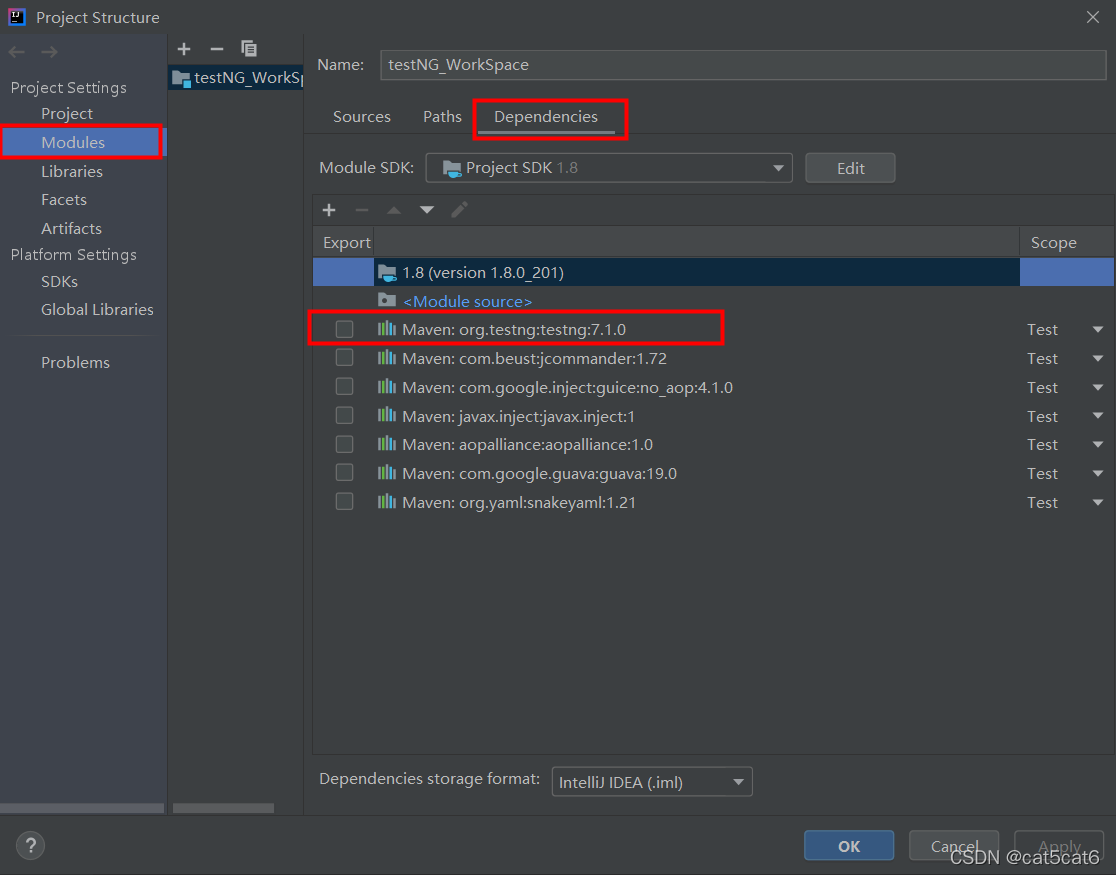Click the module Name input field
Screen dimensions: 1116x875
(743, 65)
